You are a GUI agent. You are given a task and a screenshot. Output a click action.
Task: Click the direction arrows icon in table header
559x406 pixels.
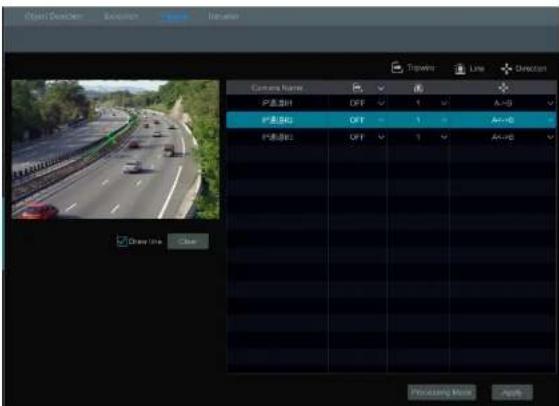point(503,88)
